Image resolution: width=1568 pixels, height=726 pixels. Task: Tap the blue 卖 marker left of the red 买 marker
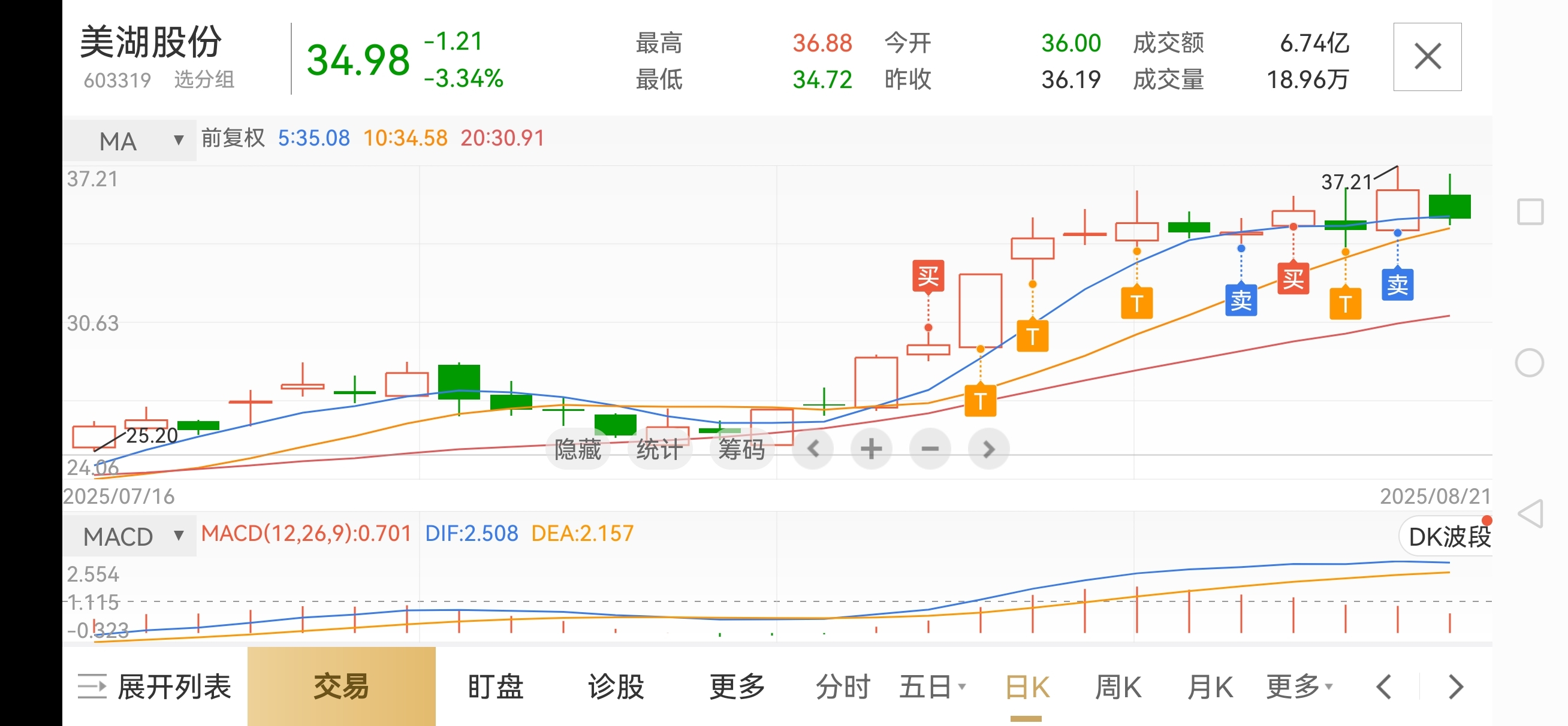point(1241,300)
